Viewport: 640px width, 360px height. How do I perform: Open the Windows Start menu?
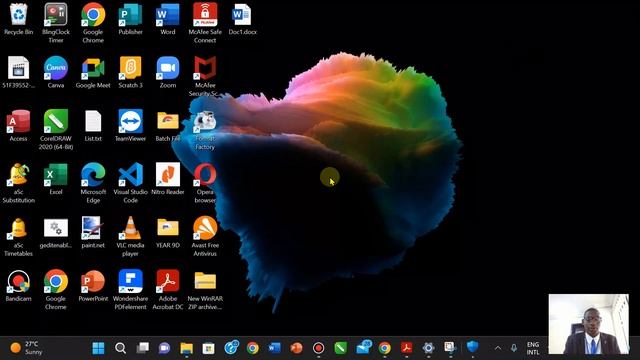pyautogui.click(x=98, y=348)
